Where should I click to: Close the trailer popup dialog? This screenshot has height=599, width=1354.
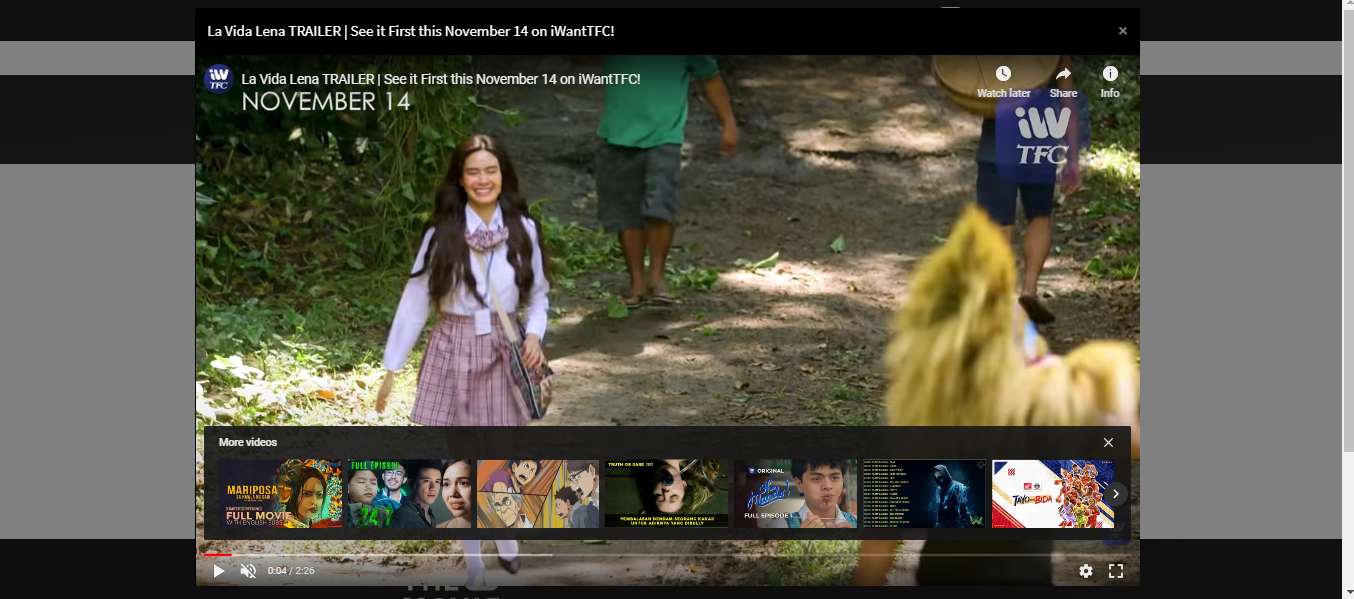coord(1123,31)
